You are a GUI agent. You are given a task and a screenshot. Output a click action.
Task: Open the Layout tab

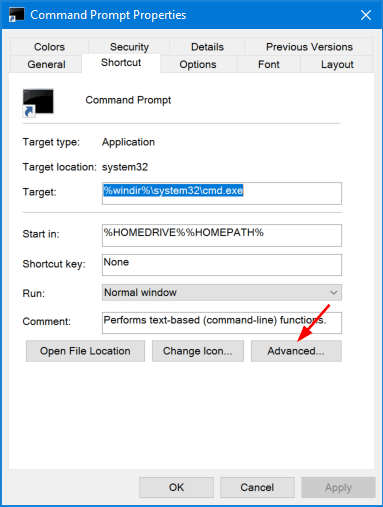337,64
